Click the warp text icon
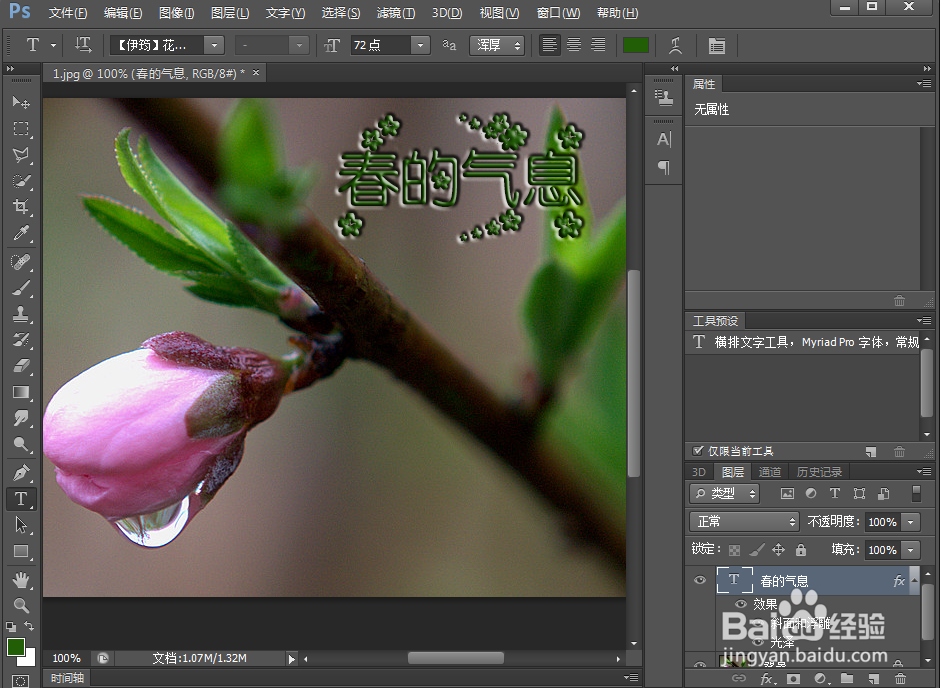Screen dimensions: 940x688 tap(676, 45)
